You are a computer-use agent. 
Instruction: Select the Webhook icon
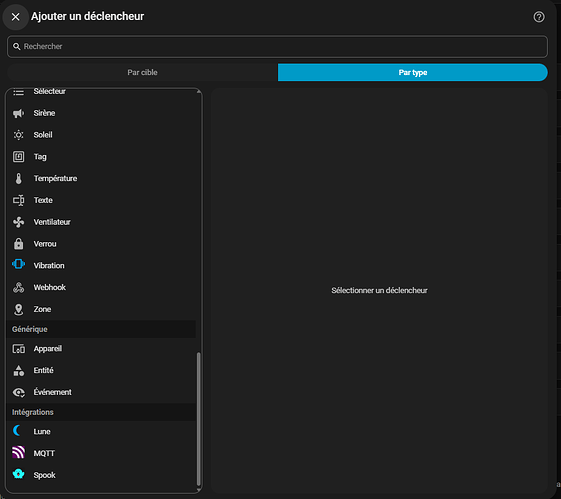pyautogui.click(x=19, y=288)
